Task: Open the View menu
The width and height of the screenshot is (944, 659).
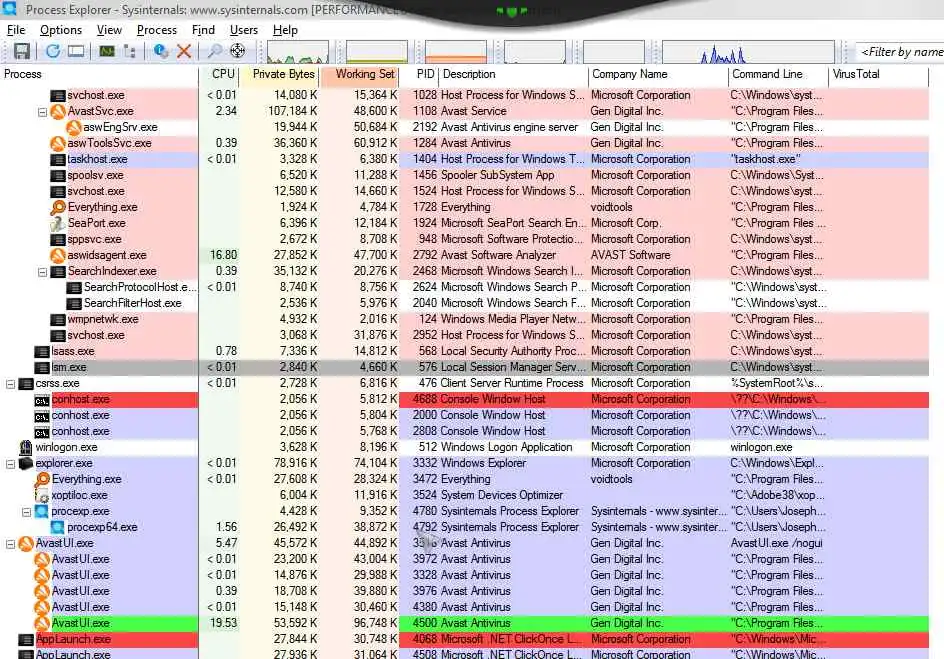Action: pyautogui.click(x=109, y=30)
